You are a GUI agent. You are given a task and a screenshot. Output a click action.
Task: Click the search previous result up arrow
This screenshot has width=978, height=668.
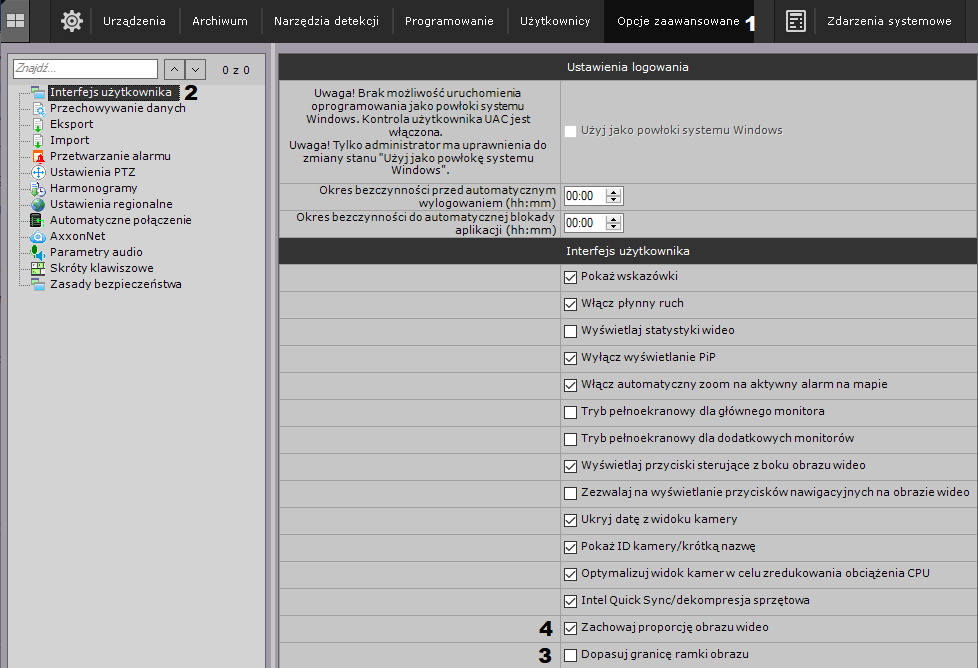[173, 69]
